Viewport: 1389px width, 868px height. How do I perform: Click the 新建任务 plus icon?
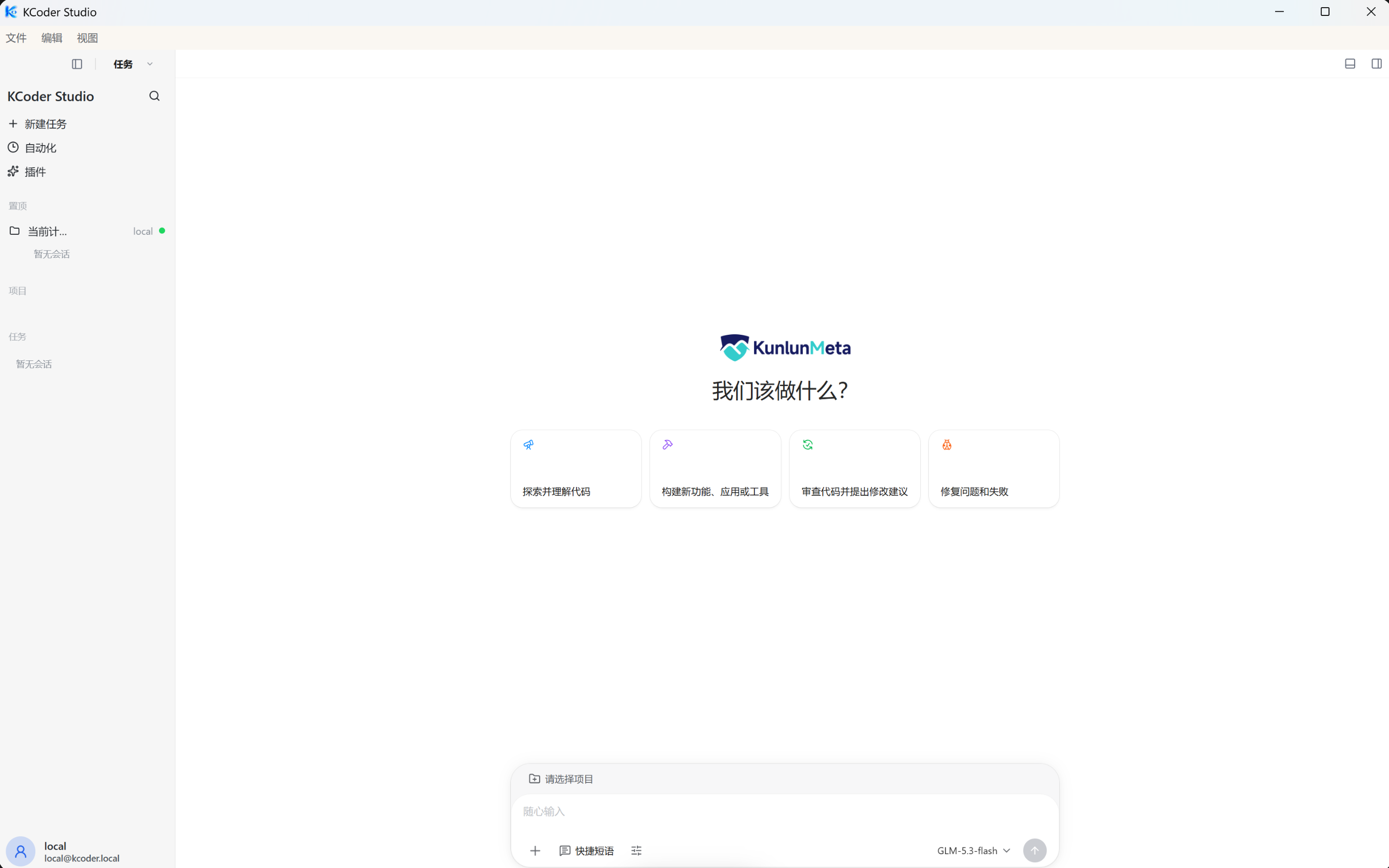(x=13, y=124)
